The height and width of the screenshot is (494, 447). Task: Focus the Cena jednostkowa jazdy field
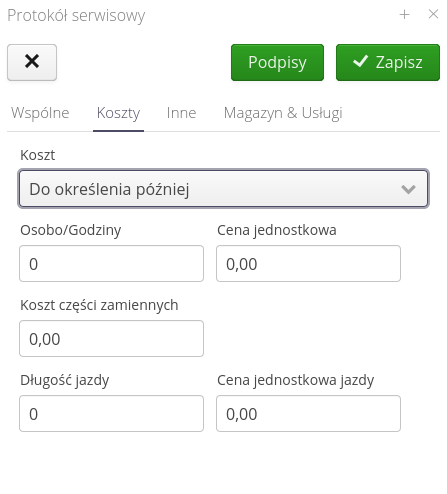(x=308, y=414)
